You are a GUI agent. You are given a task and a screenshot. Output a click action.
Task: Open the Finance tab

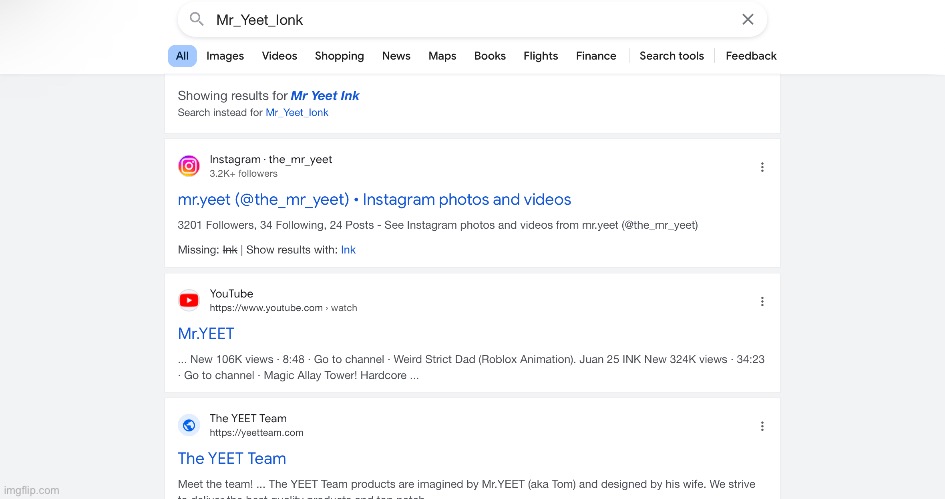coord(596,56)
